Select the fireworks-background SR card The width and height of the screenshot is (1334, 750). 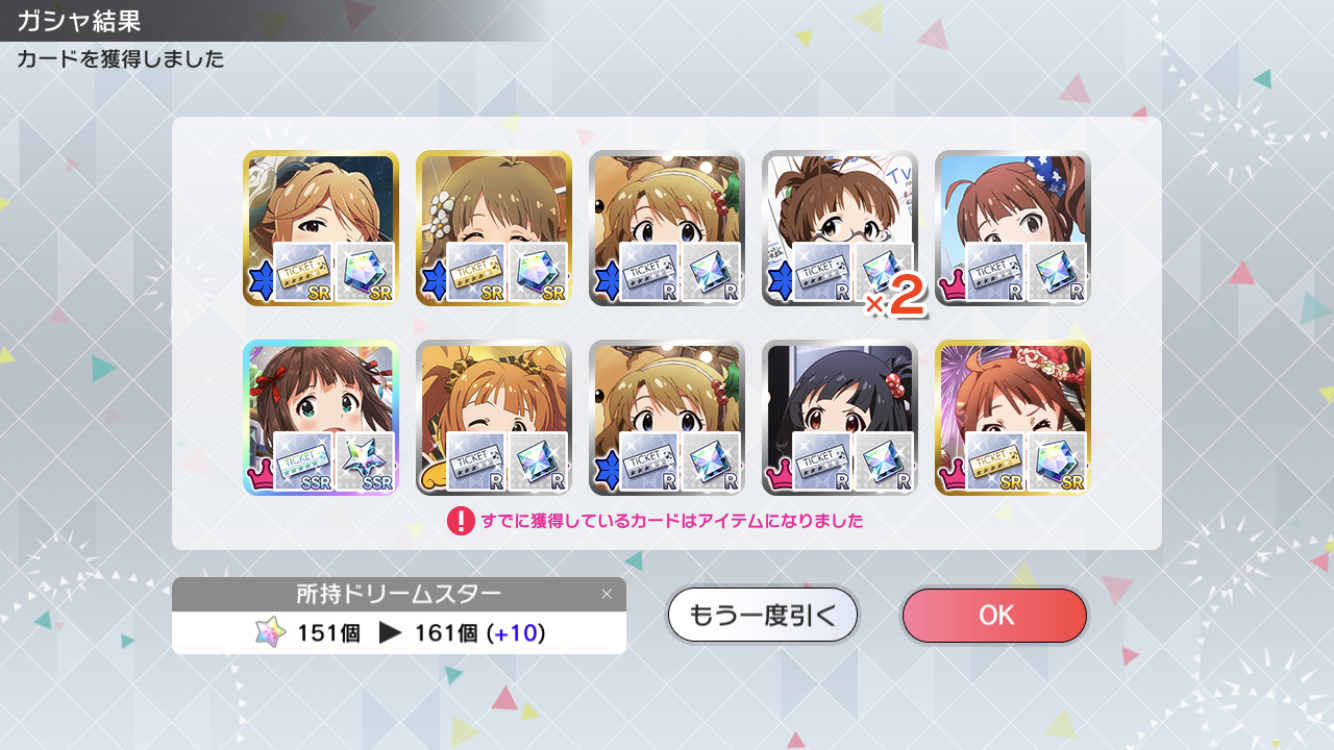click(1013, 418)
